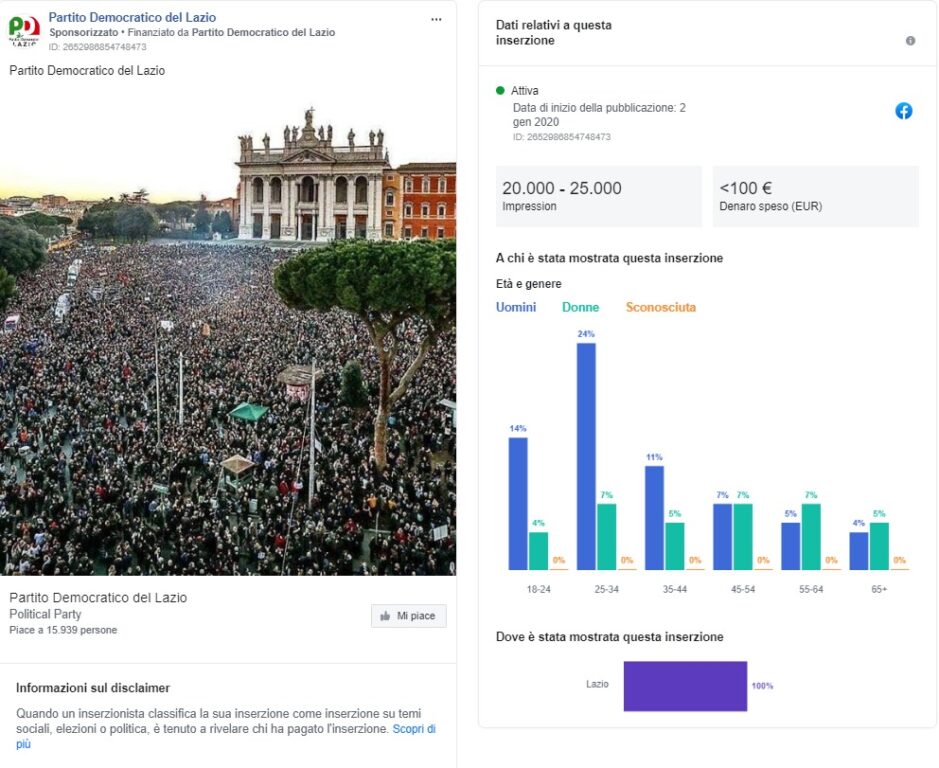The image size is (939, 768).
Task: Click the <100 € Denaro speso box
Action: pos(816,196)
